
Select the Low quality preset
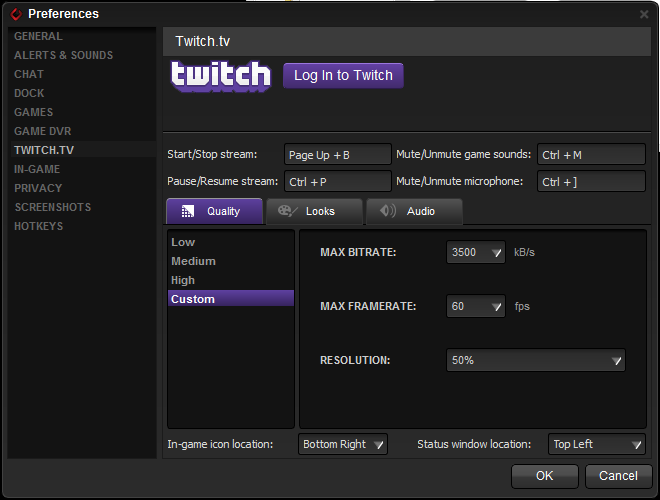231,242
